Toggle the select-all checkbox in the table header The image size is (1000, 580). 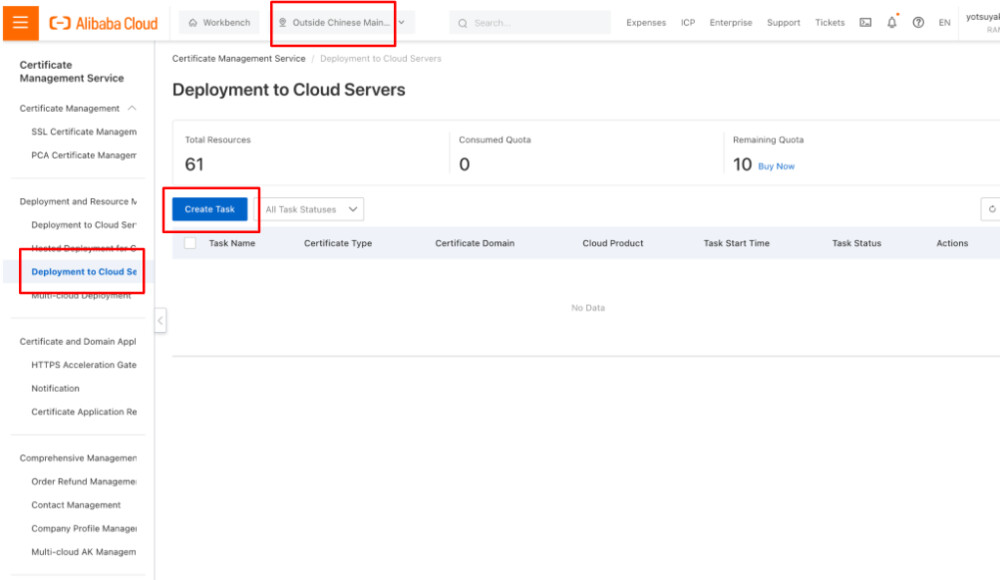point(189,242)
